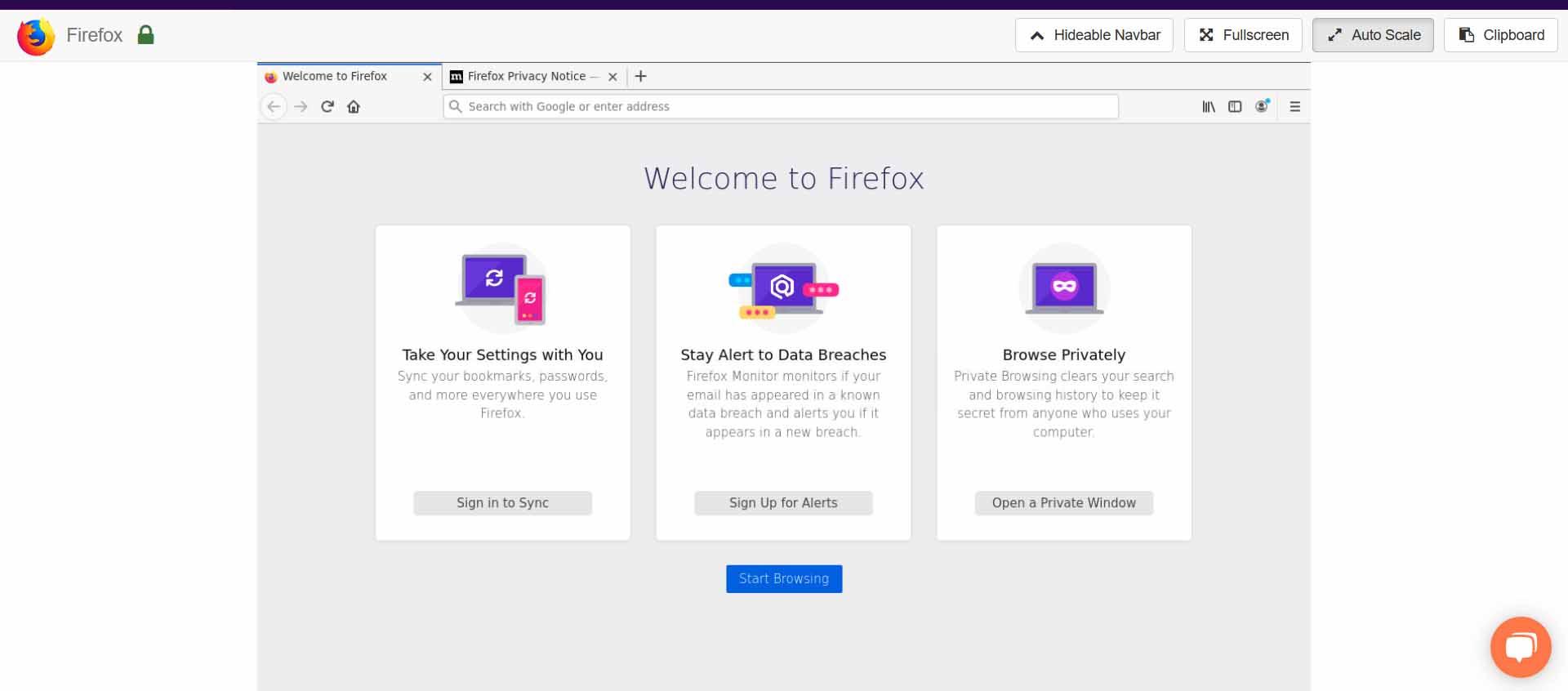This screenshot has width=1568, height=691.
Task: Open the orange chat support bubble
Action: [1520, 647]
